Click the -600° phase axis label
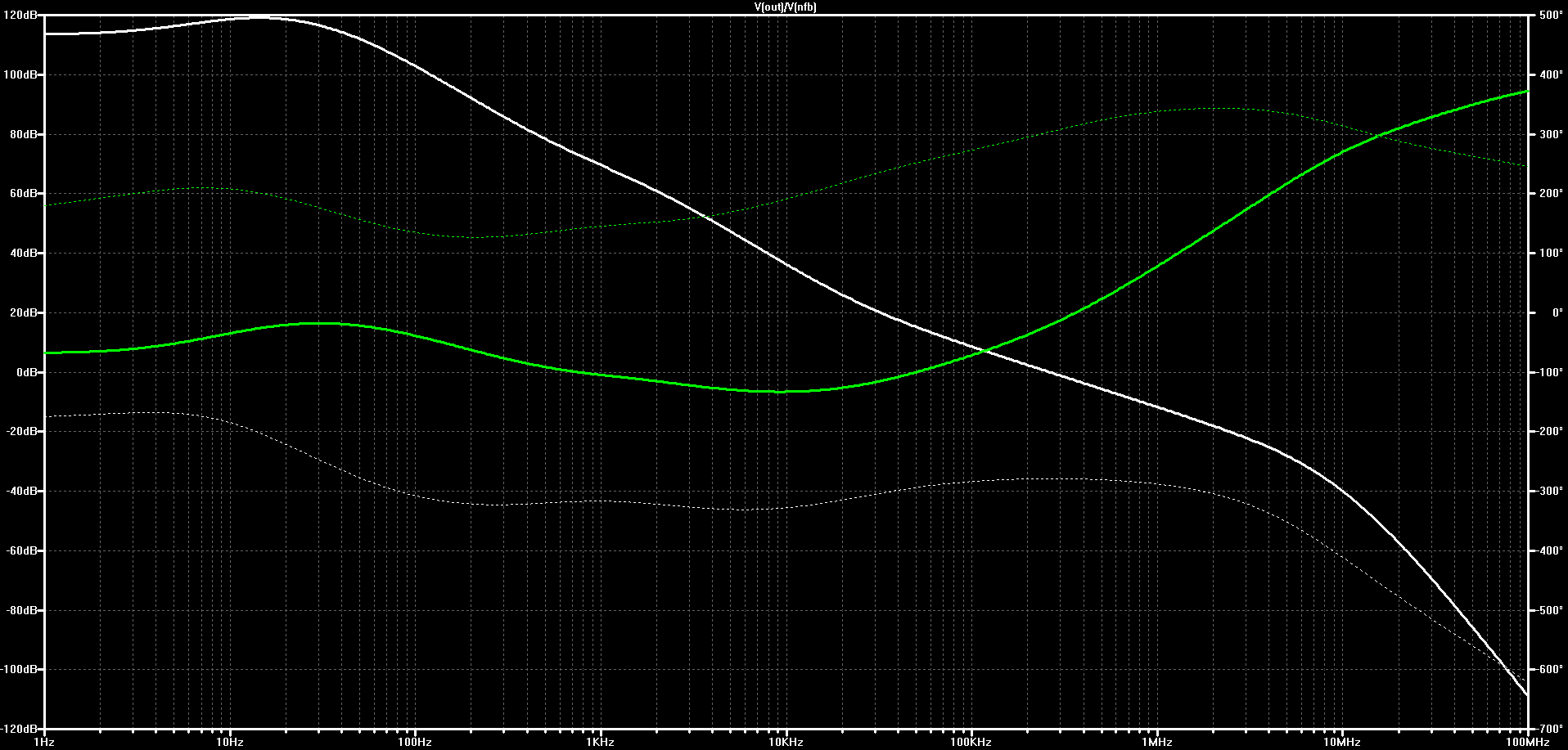This screenshot has width=1568, height=750. (x=1549, y=669)
